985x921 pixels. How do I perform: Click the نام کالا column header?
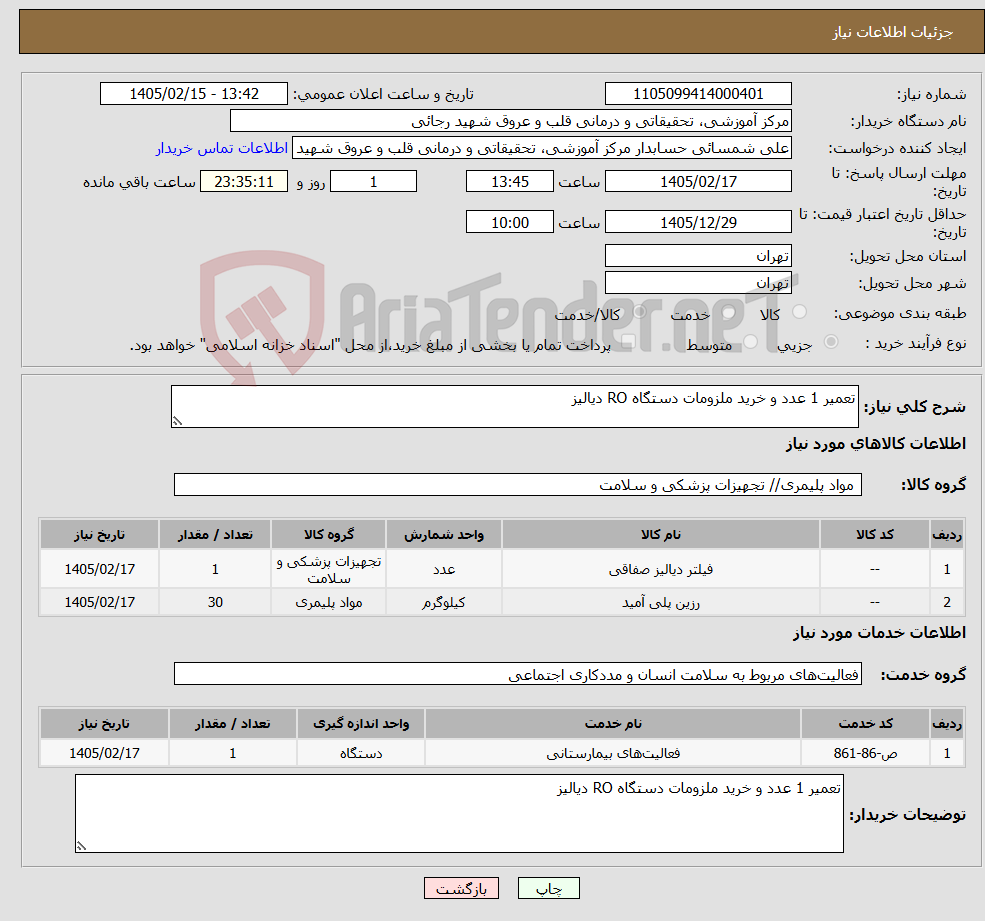click(x=660, y=535)
